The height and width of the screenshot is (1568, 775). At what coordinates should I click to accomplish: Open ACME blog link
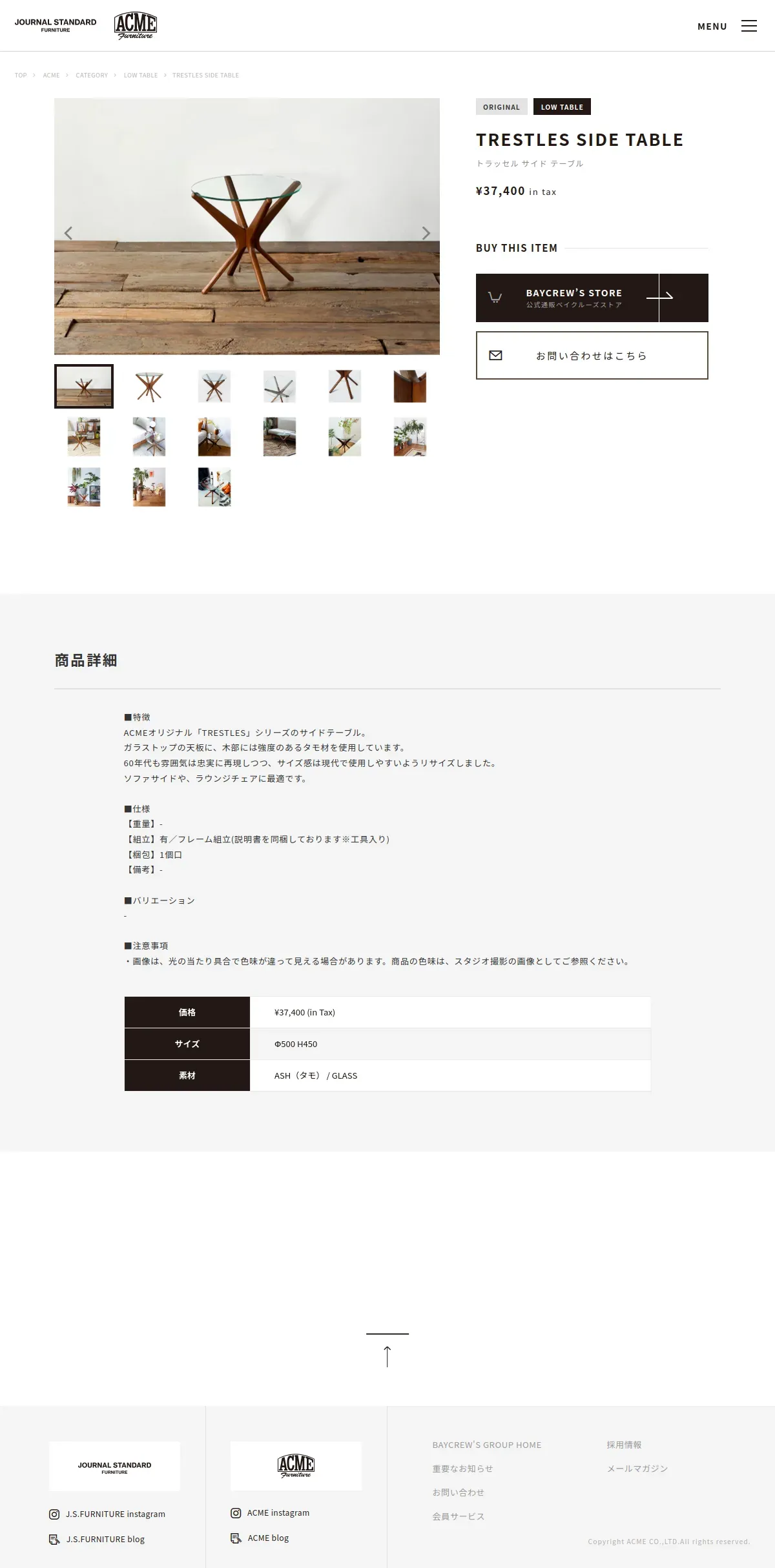(x=268, y=1538)
